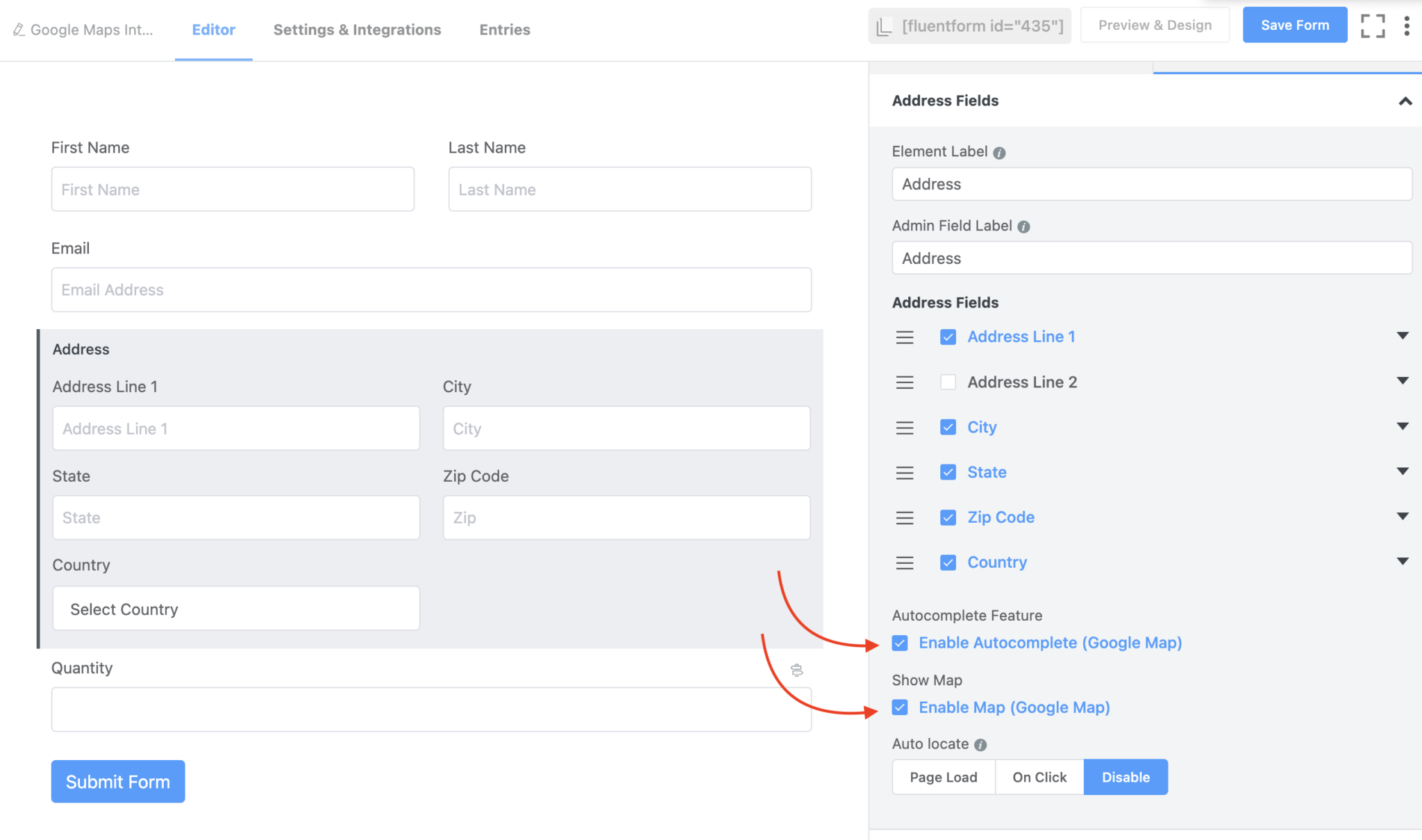Viewport: 1422px width, 840px height.
Task: Click the info icon beside Admin Field Label
Action: point(1025,226)
